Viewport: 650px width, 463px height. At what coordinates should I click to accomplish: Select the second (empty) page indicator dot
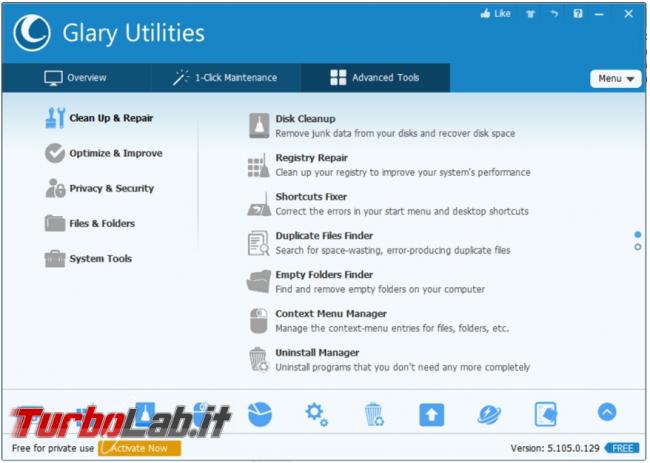click(x=638, y=247)
